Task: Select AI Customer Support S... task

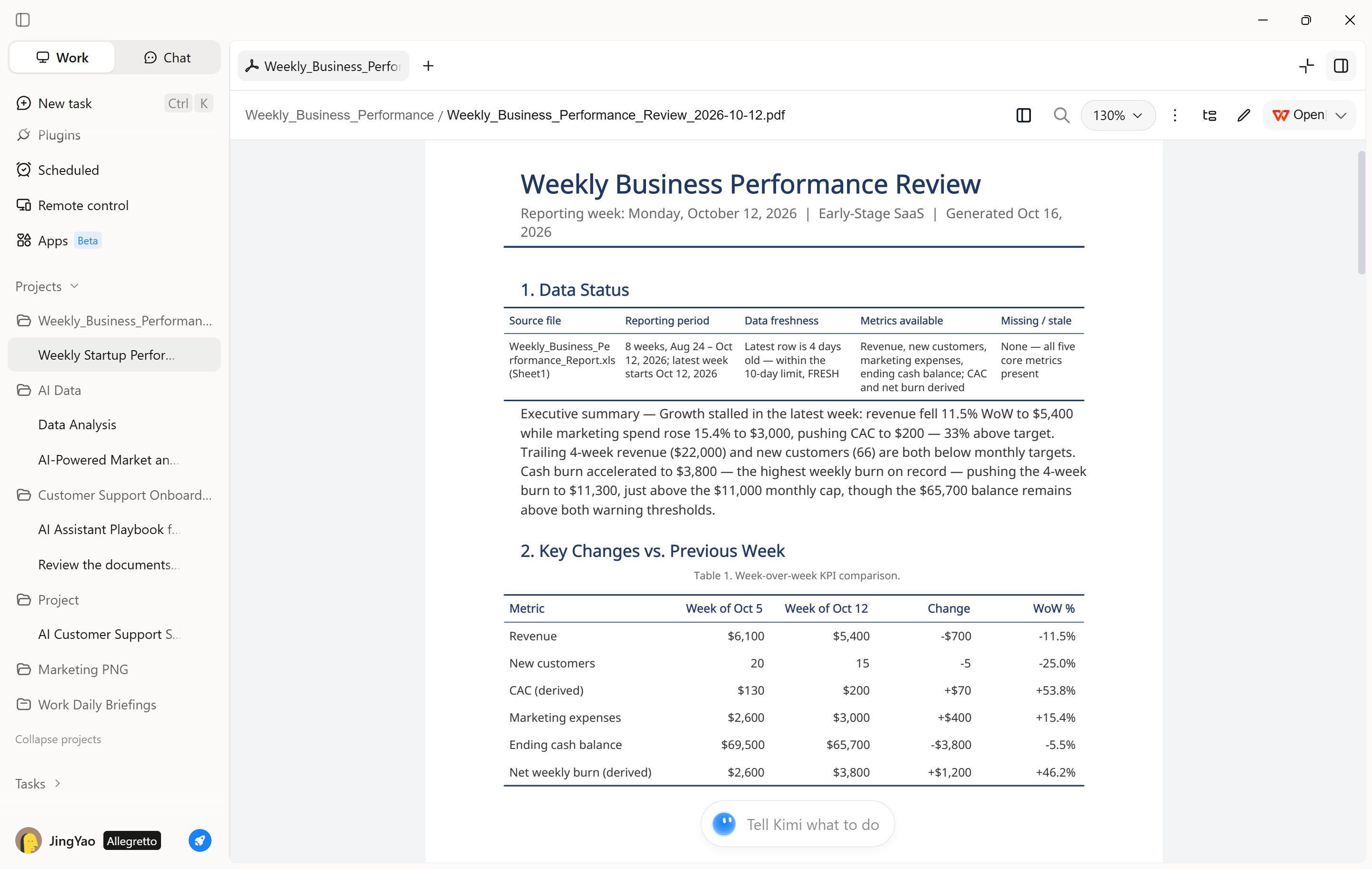Action: [114, 634]
